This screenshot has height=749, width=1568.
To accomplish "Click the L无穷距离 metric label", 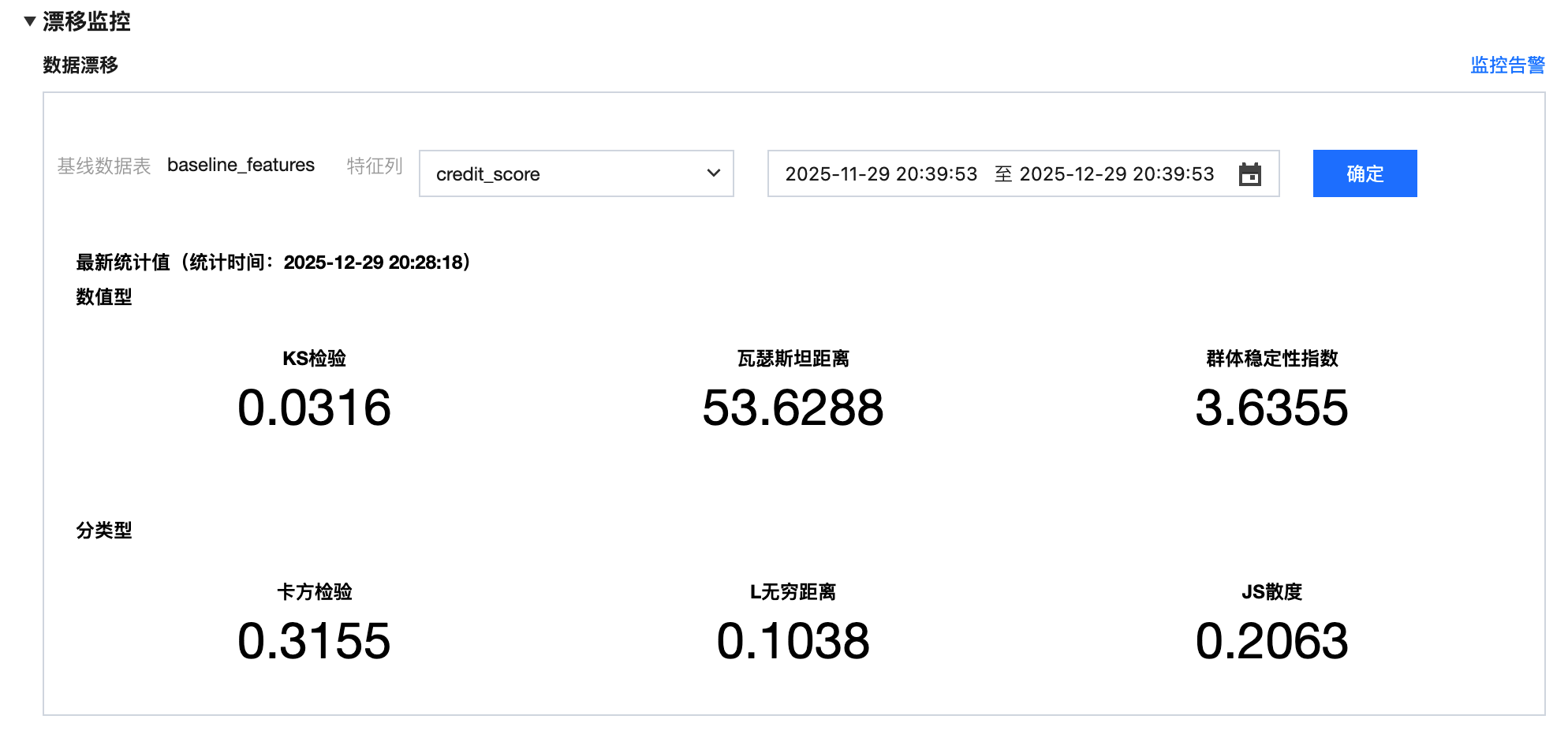I will (793, 592).
